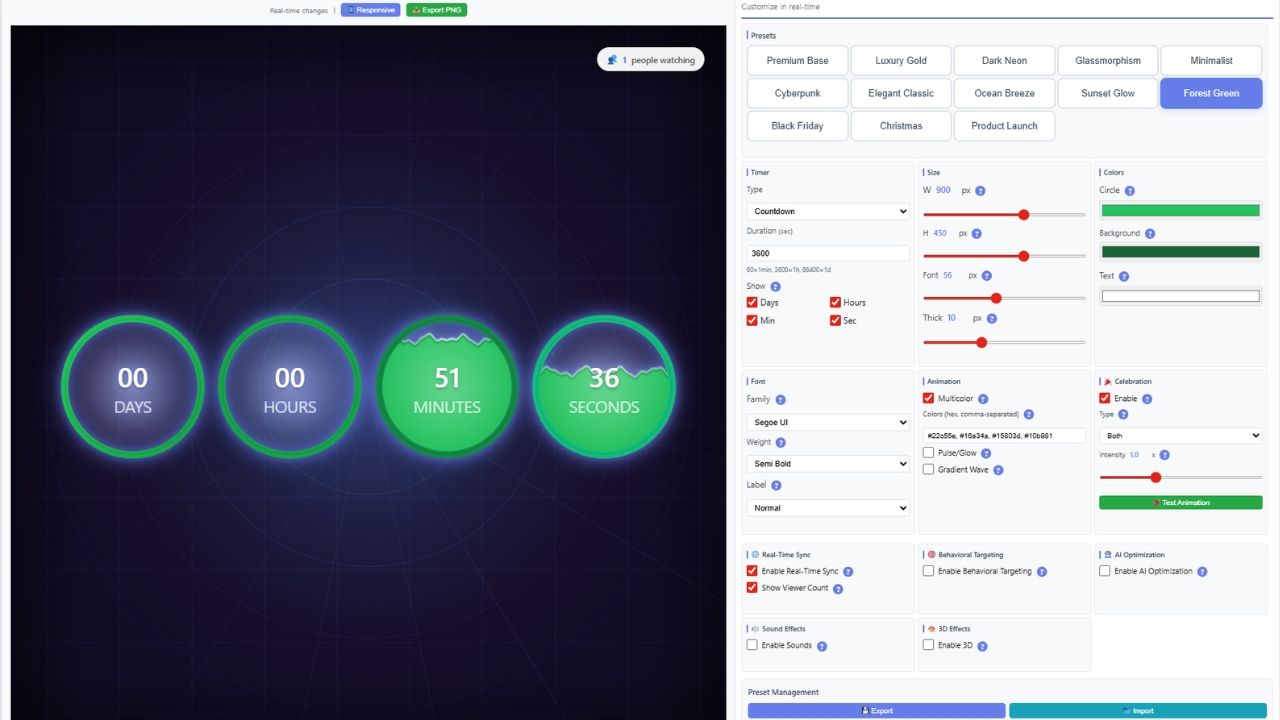Uncheck the Days checkbox
The image size is (1280, 720).
point(752,302)
